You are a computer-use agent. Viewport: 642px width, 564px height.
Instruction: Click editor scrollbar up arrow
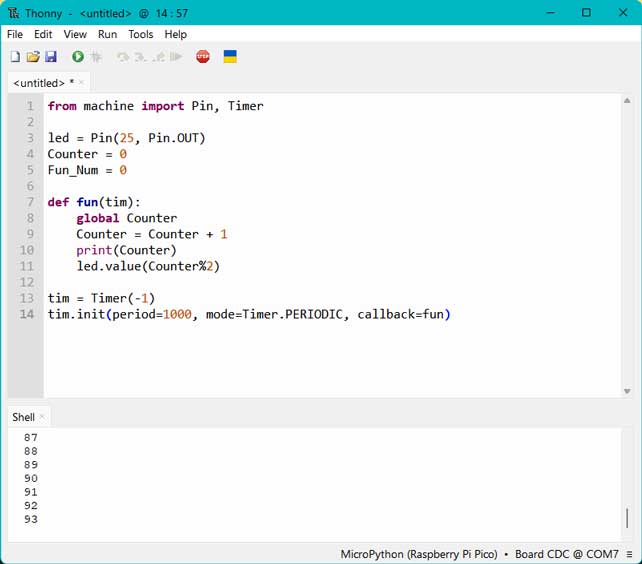(627, 101)
